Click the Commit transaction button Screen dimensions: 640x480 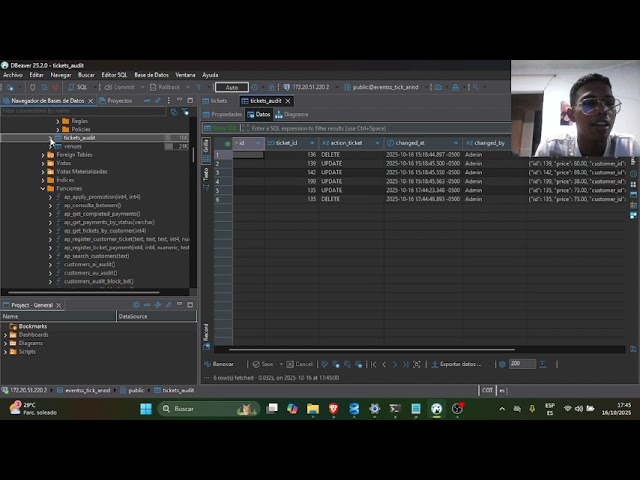pos(119,87)
